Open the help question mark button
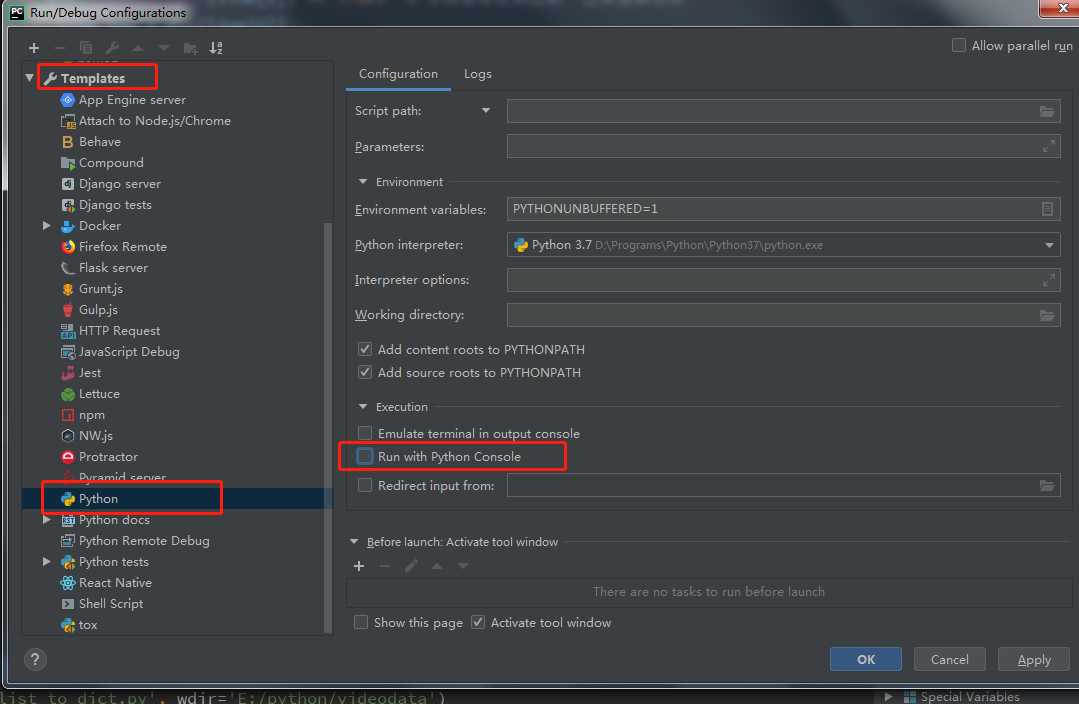This screenshot has height=704, width=1079. [x=35, y=659]
